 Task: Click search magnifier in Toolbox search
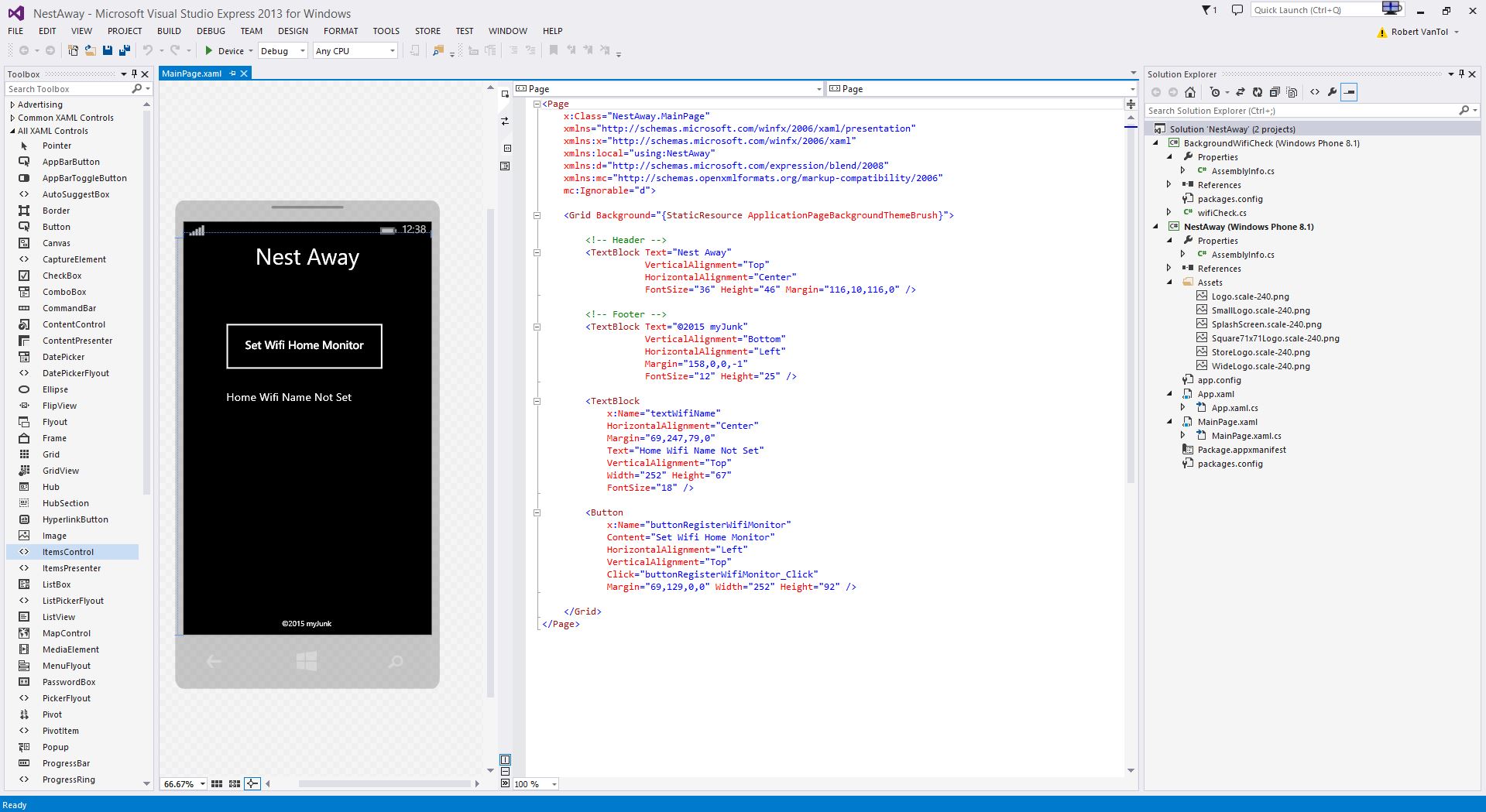coord(137,89)
